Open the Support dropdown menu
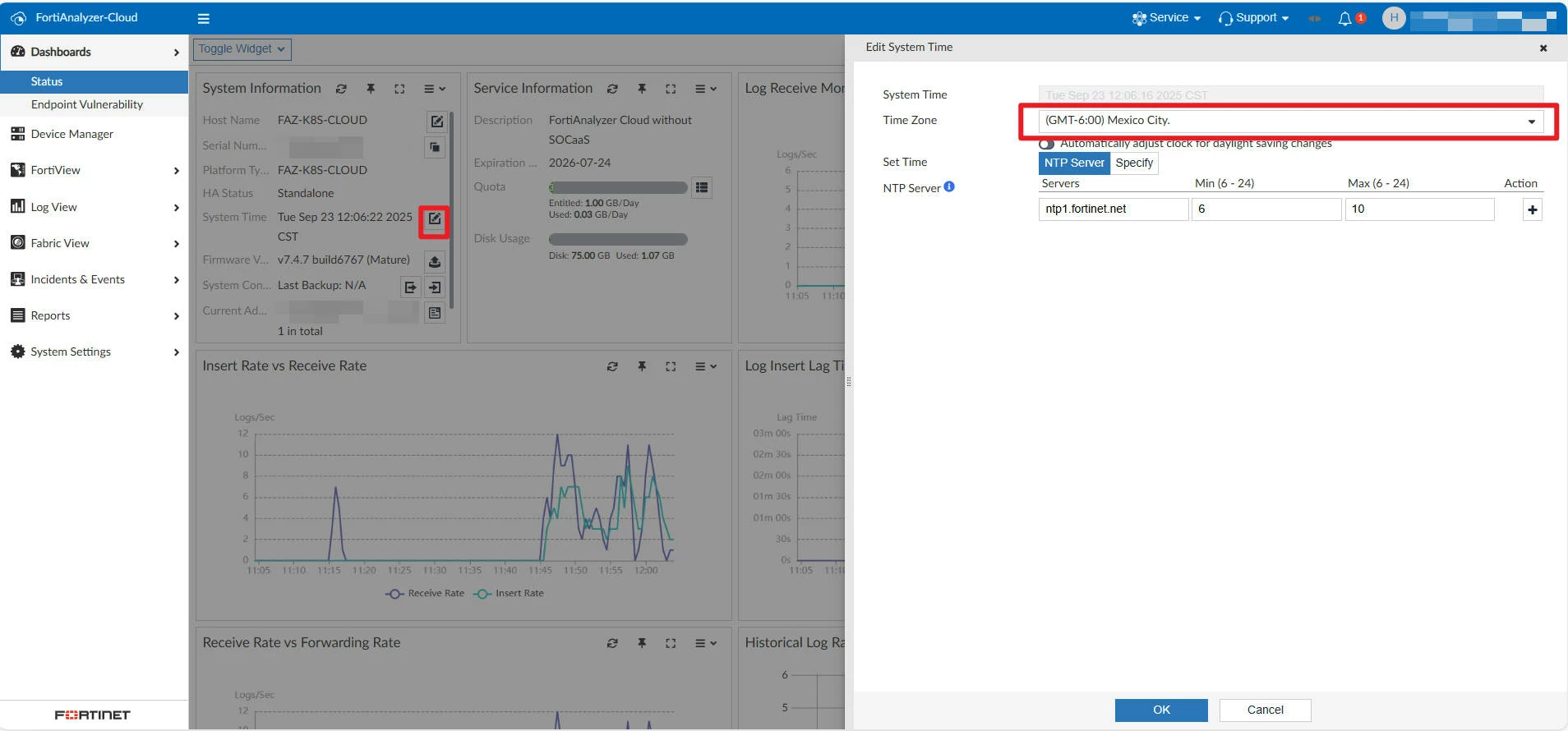Screen dimensions: 1568x731 (1253, 17)
